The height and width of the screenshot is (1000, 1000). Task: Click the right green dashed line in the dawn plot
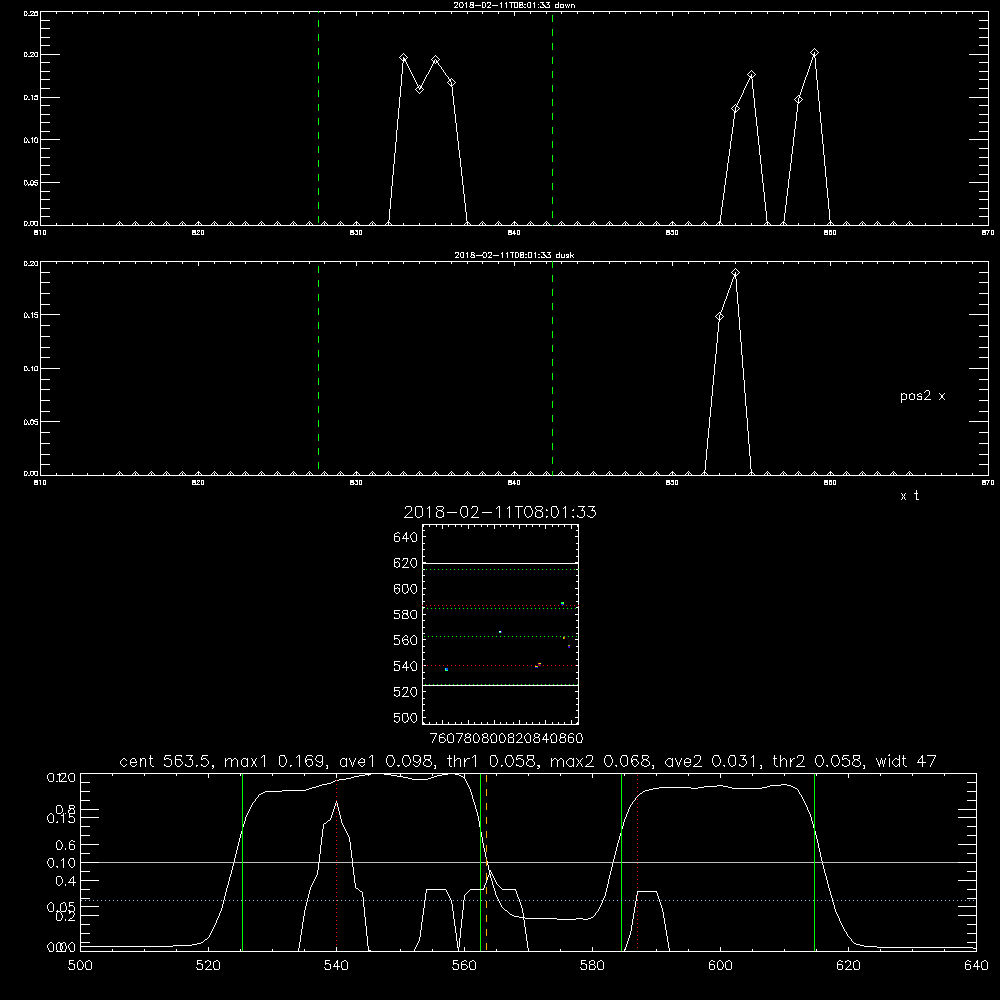552,118
